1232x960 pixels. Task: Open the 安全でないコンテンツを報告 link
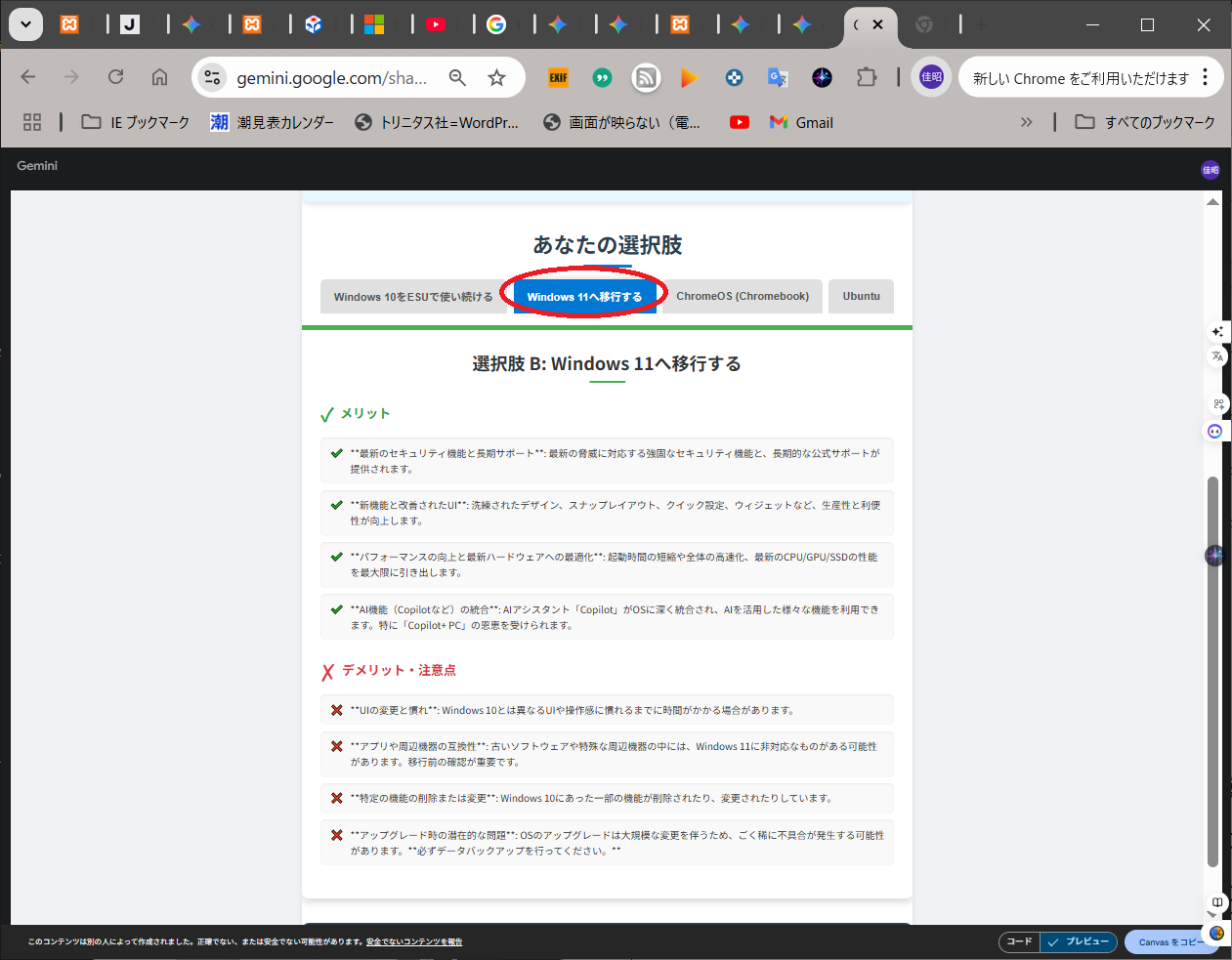[x=414, y=941]
